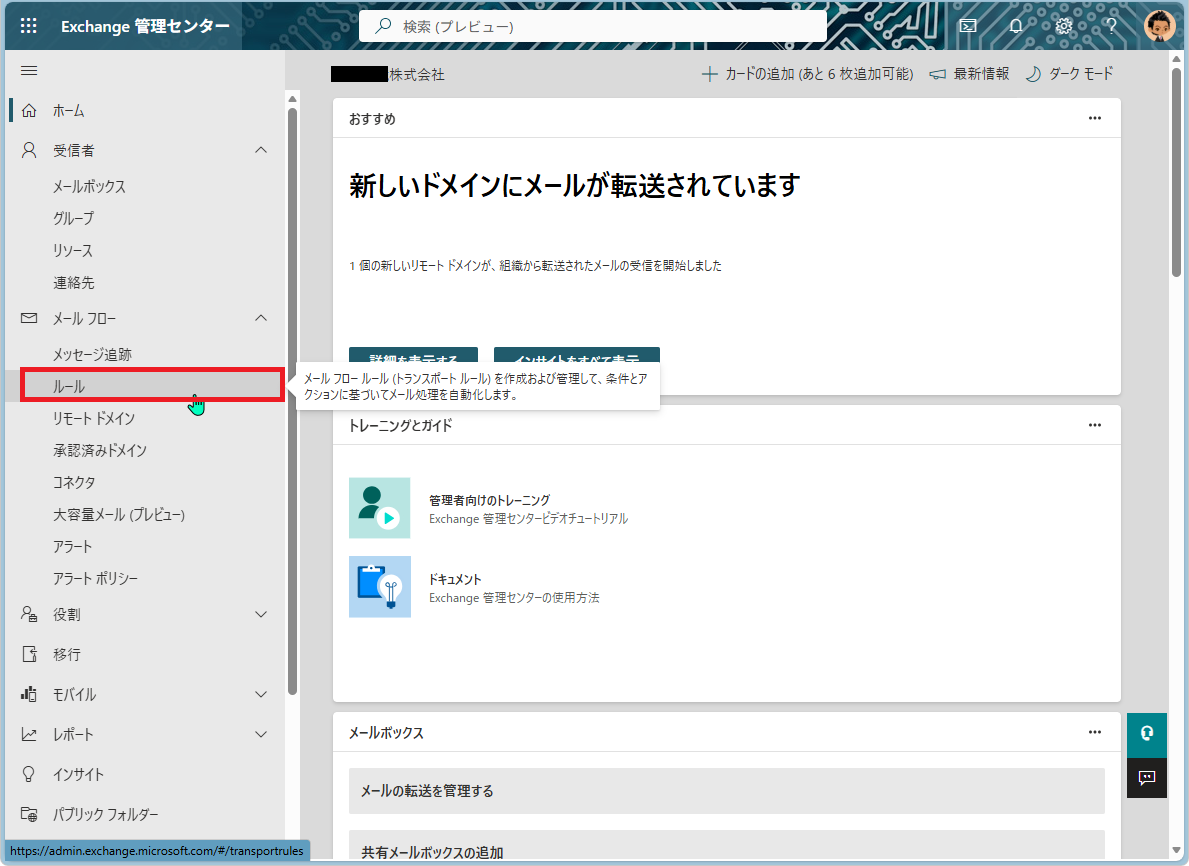This screenshot has width=1189, height=866.
Task: Open the settings gear in top bar
Action: coord(1063,25)
